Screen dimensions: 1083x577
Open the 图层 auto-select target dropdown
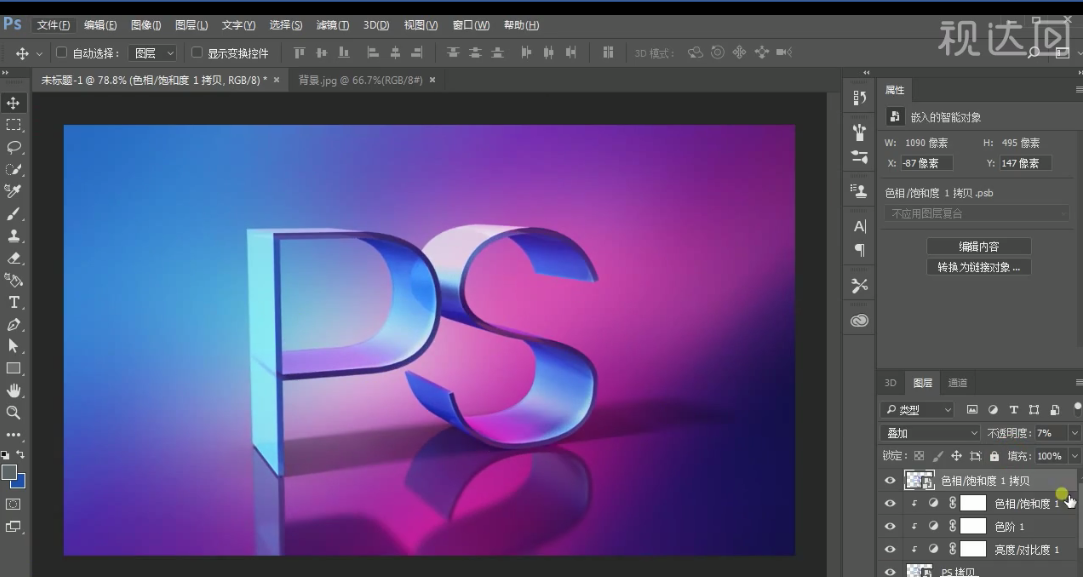(x=153, y=53)
